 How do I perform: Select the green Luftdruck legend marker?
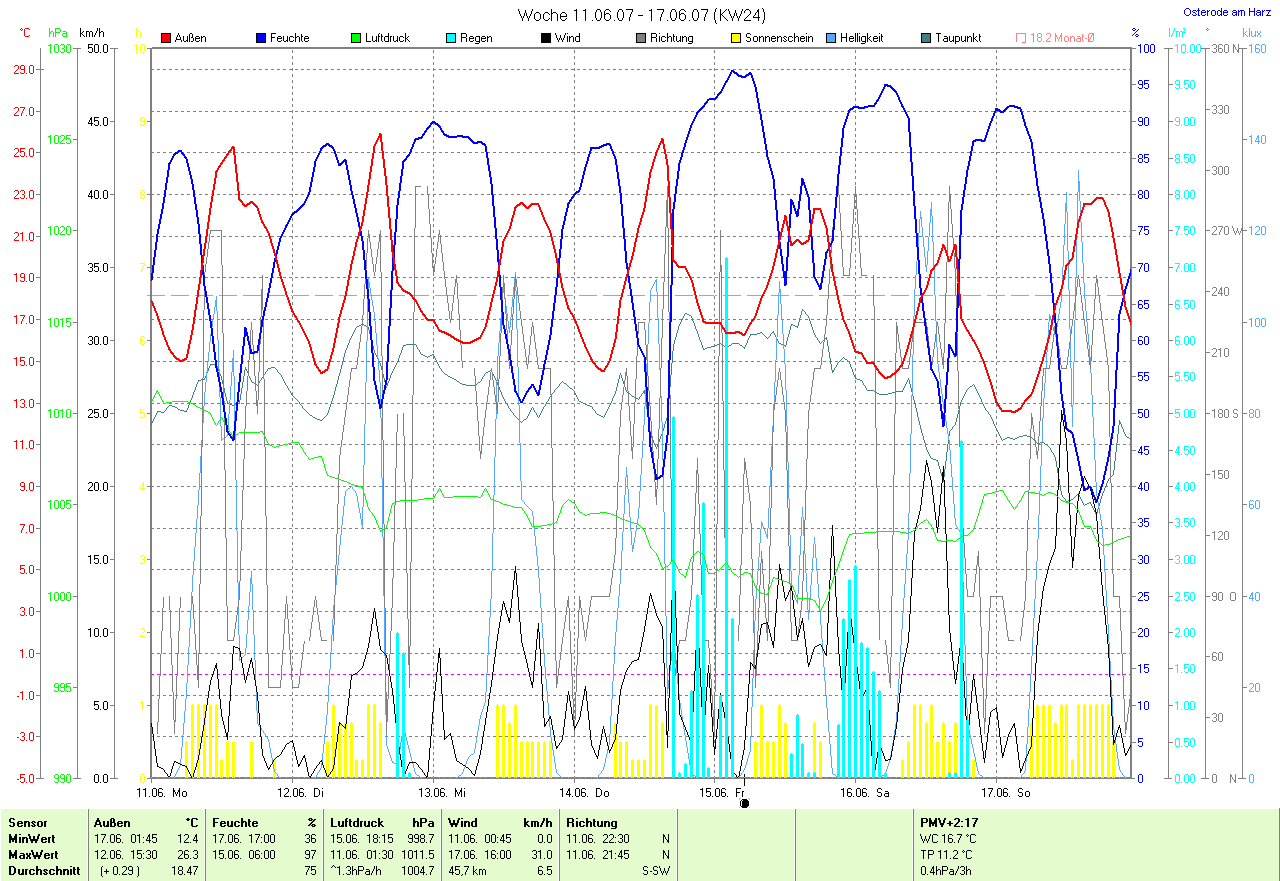pos(357,38)
